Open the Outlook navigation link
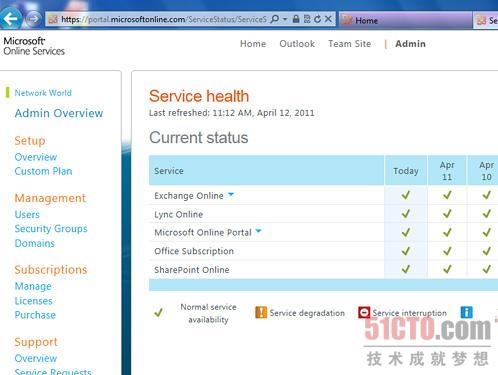Screen dimensions: 498x375 point(297,44)
